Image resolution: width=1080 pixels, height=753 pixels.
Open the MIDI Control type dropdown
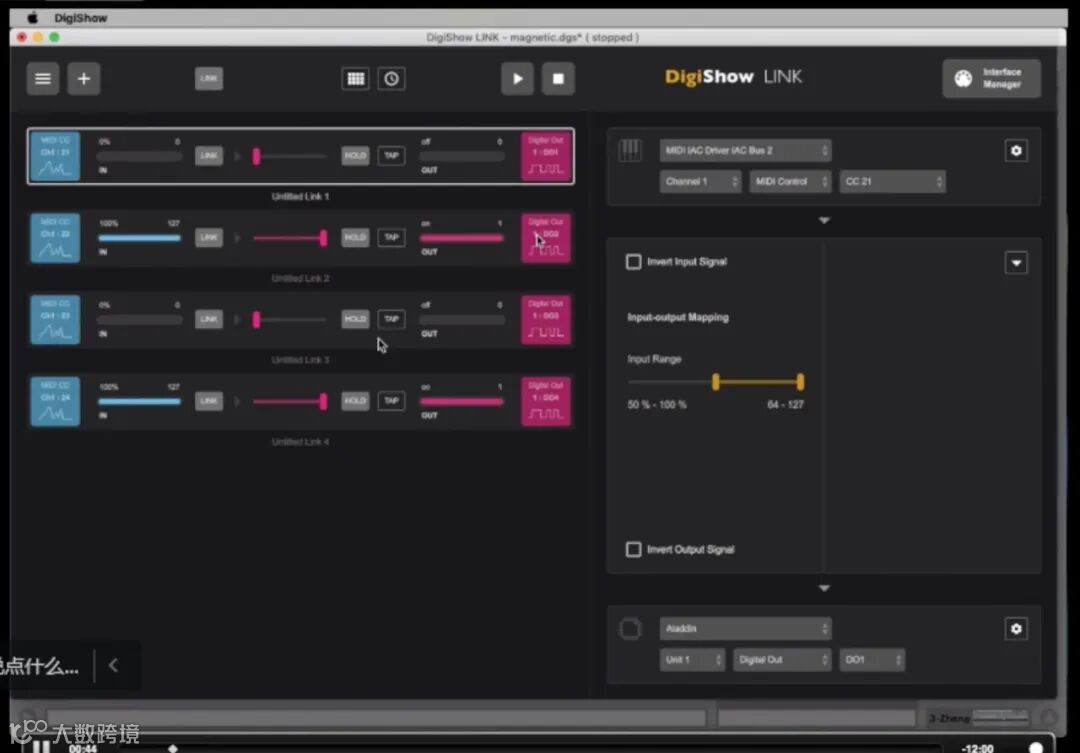click(x=790, y=181)
